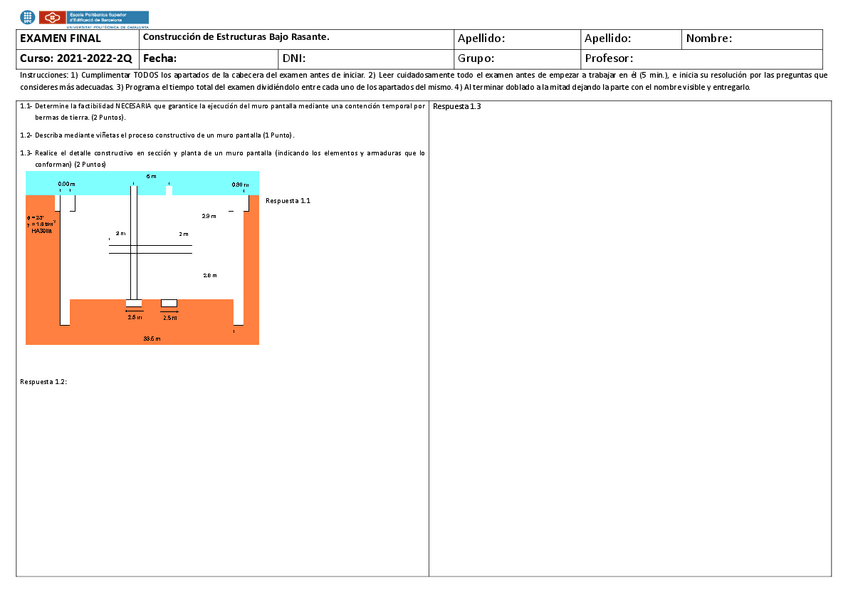The height and width of the screenshot is (600, 848).
Task: Click inside the first Apellido field
Action: click(x=515, y=38)
